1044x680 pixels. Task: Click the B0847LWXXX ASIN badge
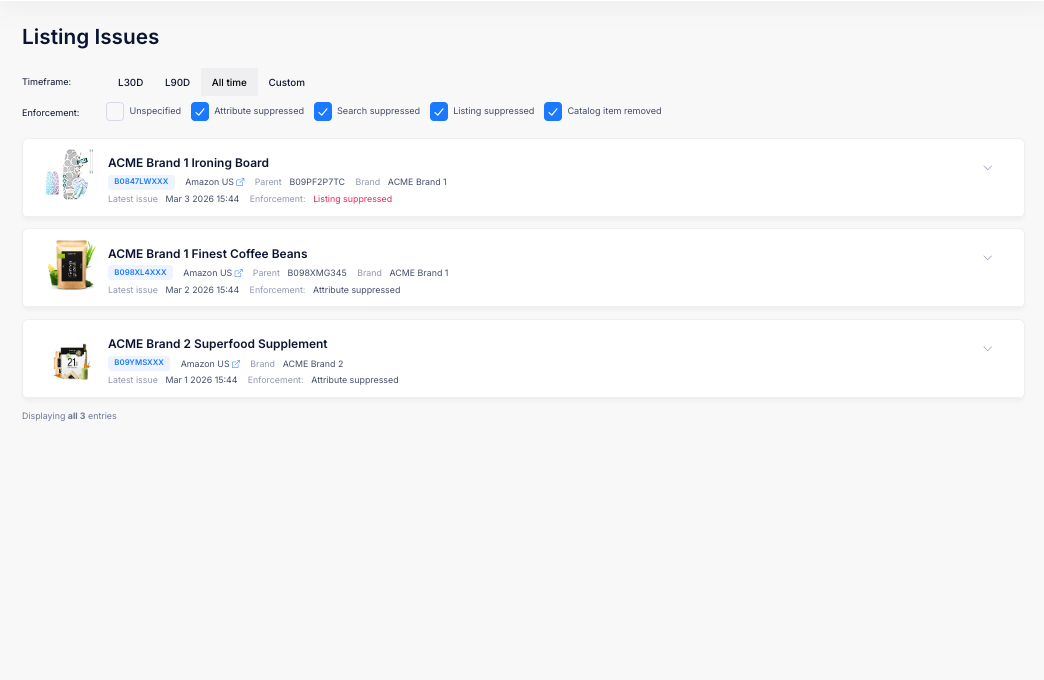140,181
